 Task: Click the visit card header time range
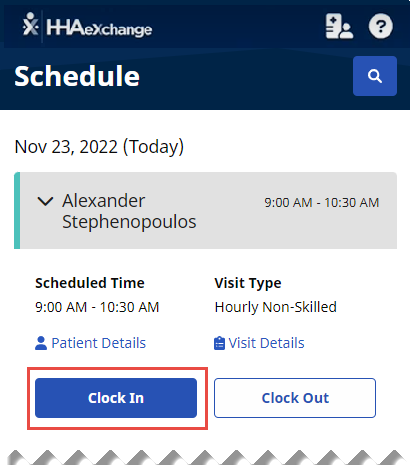[322, 202]
